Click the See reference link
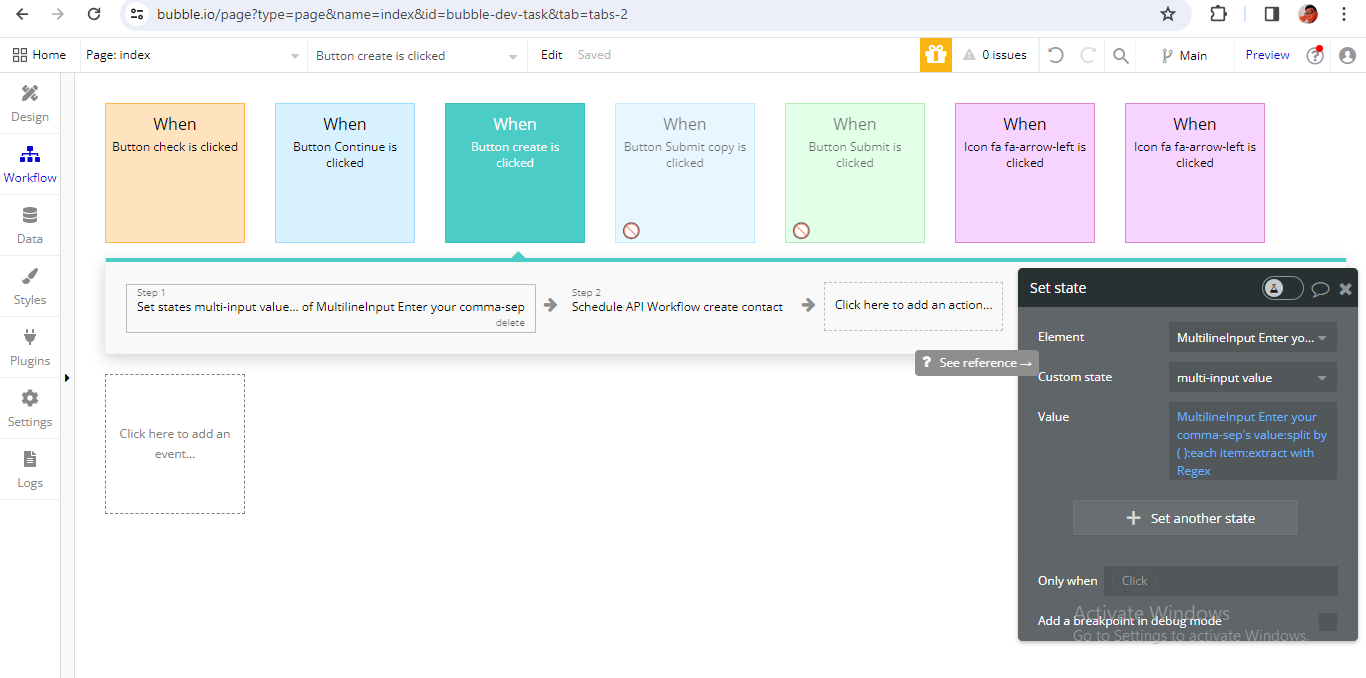The width and height of the screenshot is (1366, 678). (977, 363)
